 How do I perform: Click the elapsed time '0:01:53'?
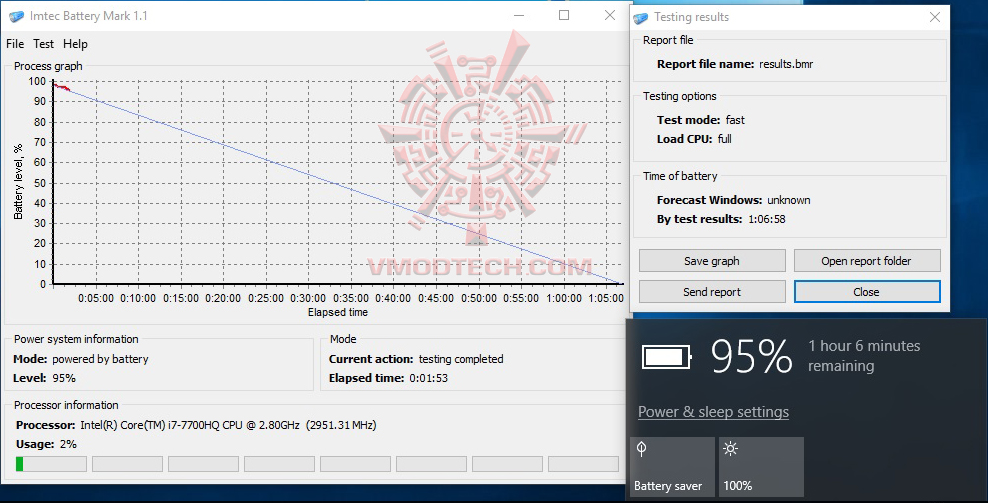click(x=428, y=378)
